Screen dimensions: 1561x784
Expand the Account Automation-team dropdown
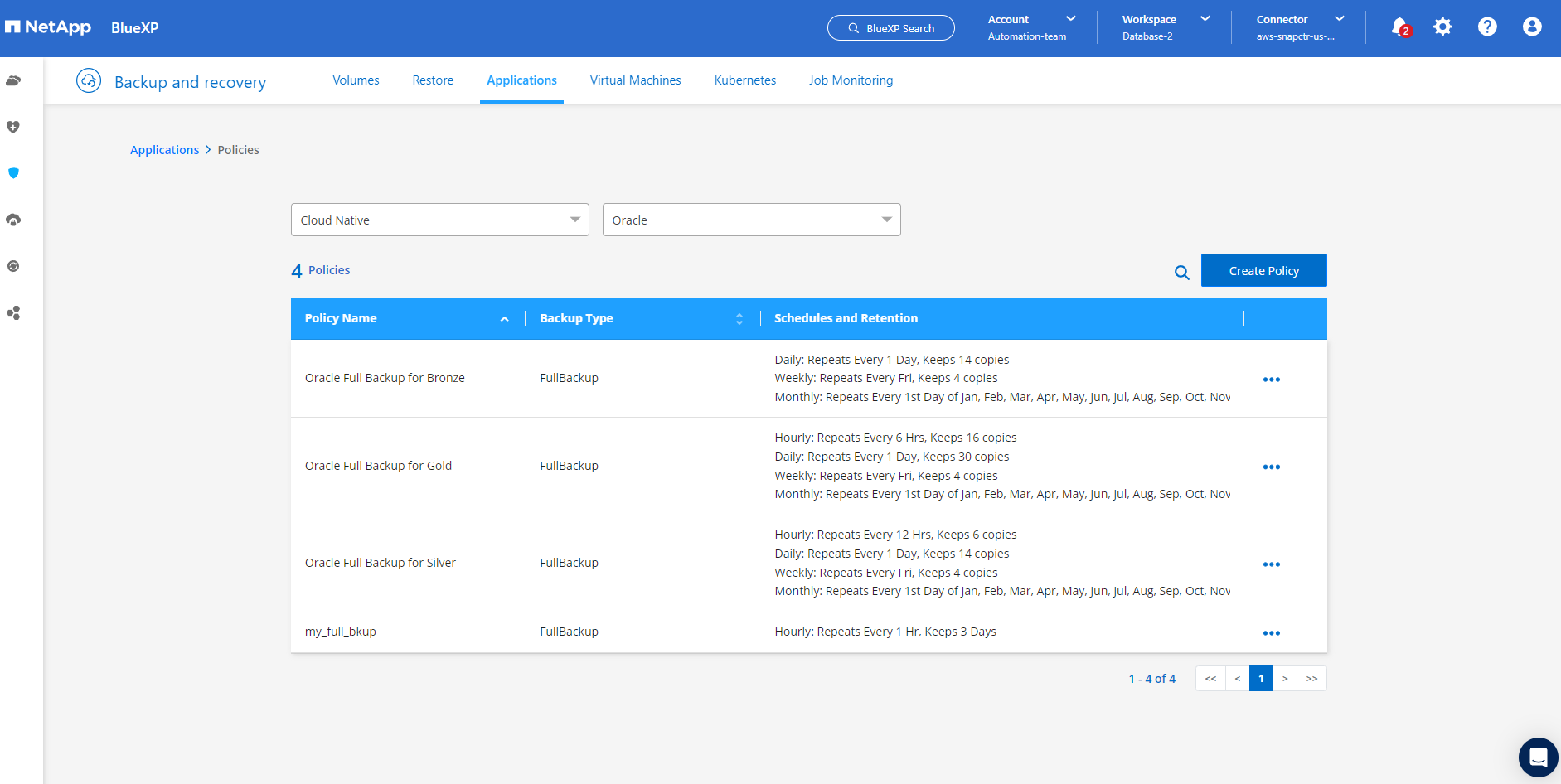[1031, 27]
